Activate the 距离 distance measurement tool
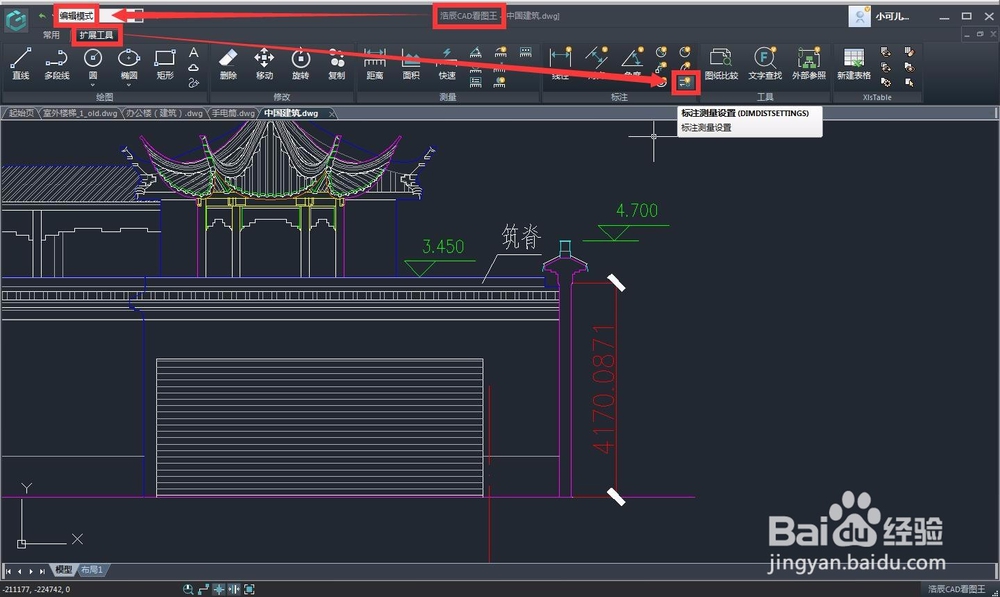The image size is (1000, 597). click(x=375, y=63)
